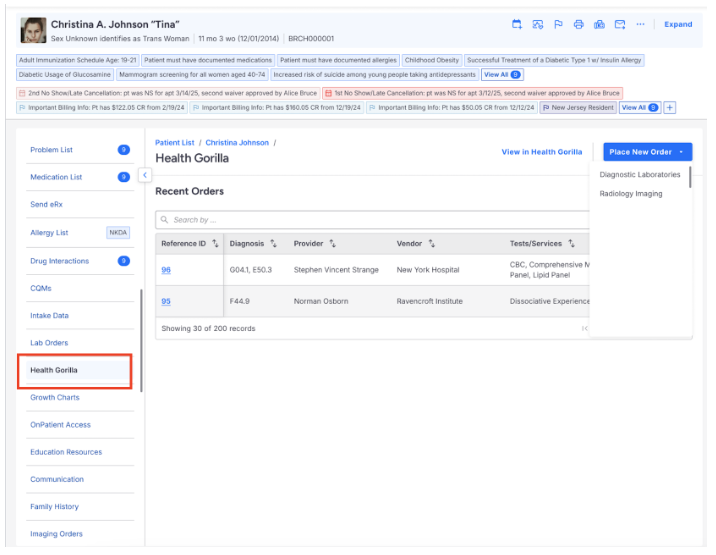The width and height of the screenshot is (716, 555).
Task: Open Allergy List in sidebar
Action: (x=49, y=233)
